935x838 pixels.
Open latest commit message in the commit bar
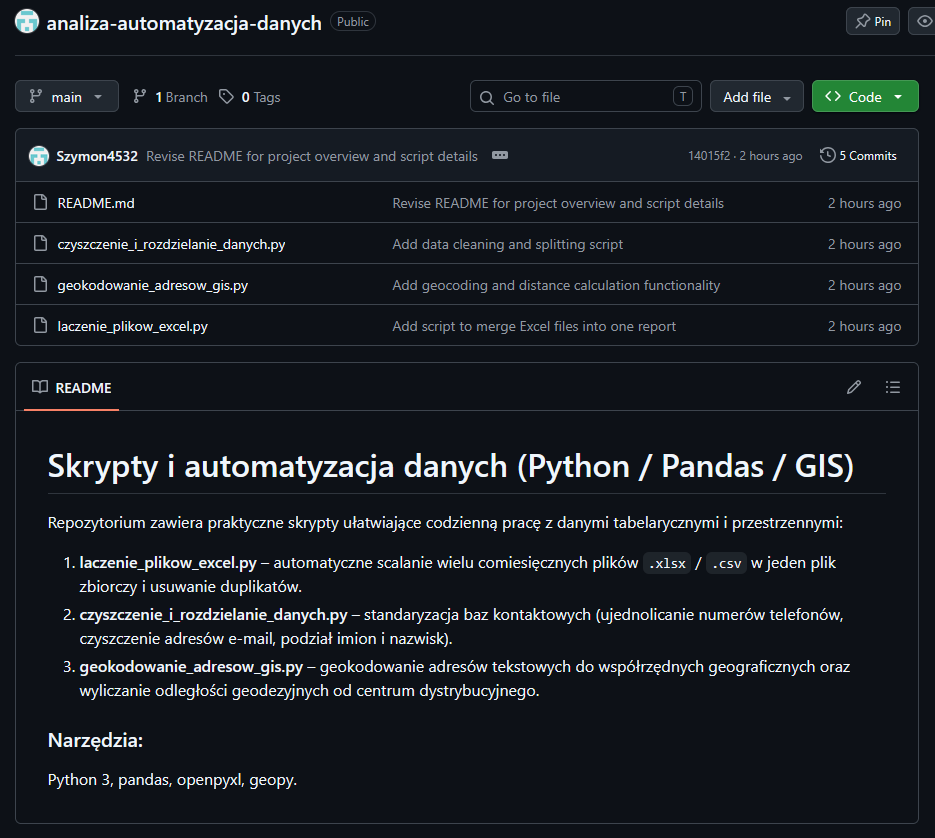[312, 156]
